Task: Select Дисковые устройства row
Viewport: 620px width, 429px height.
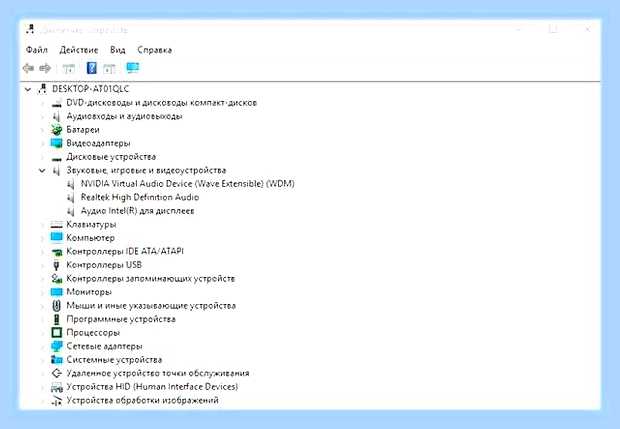Action: coord(111,157)
